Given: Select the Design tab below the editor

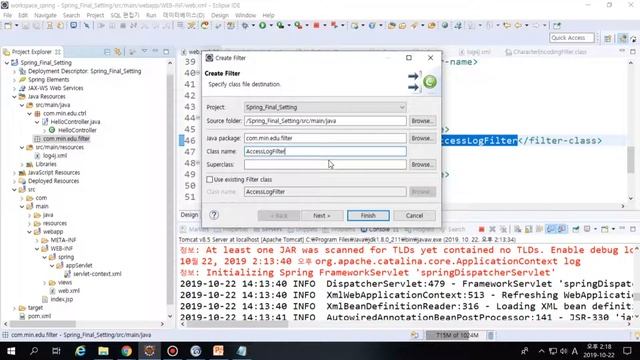Looking at the screenshot, I should pos(189,215).
